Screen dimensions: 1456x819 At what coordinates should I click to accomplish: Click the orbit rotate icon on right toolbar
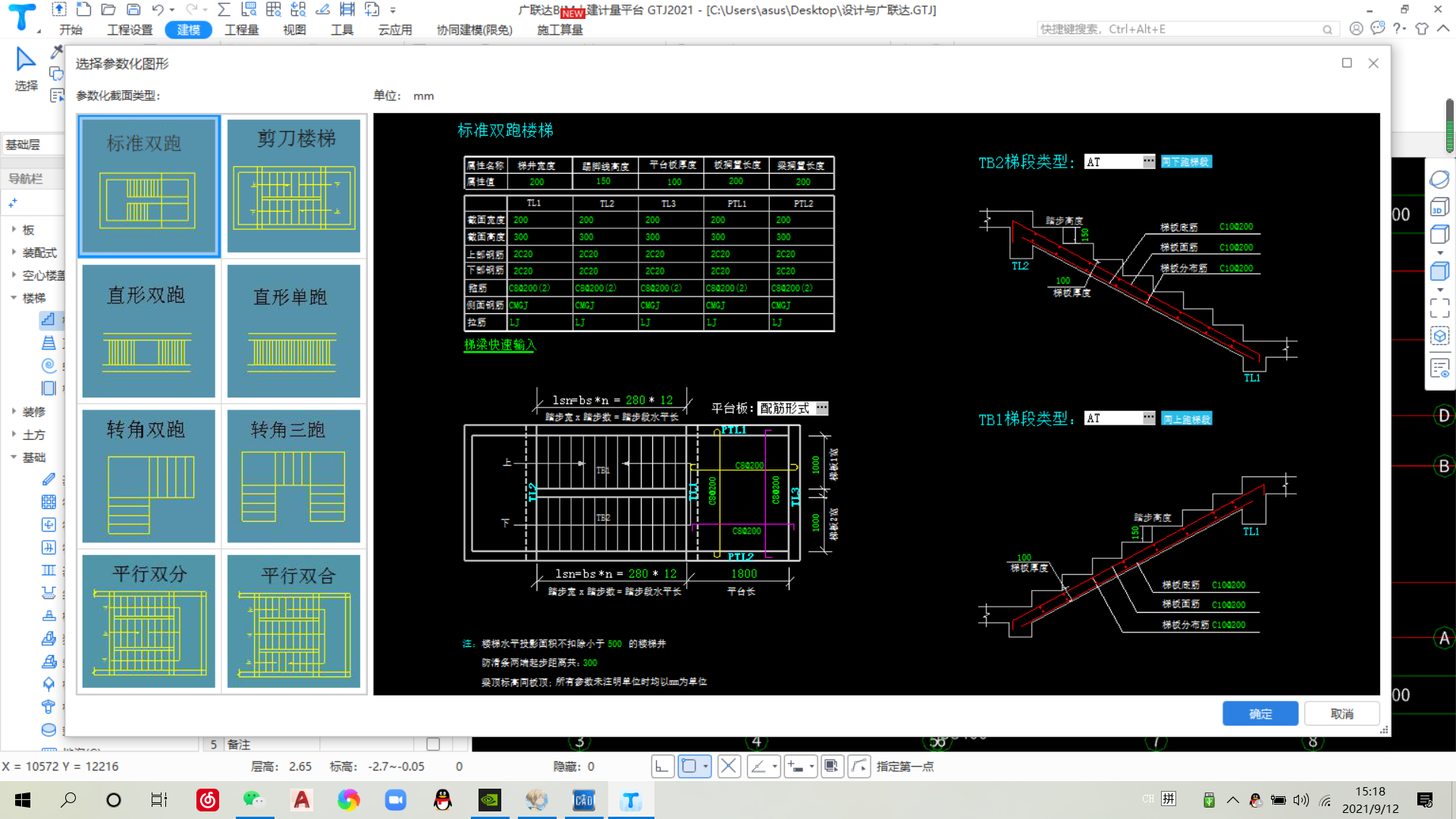click(1439, 180)
